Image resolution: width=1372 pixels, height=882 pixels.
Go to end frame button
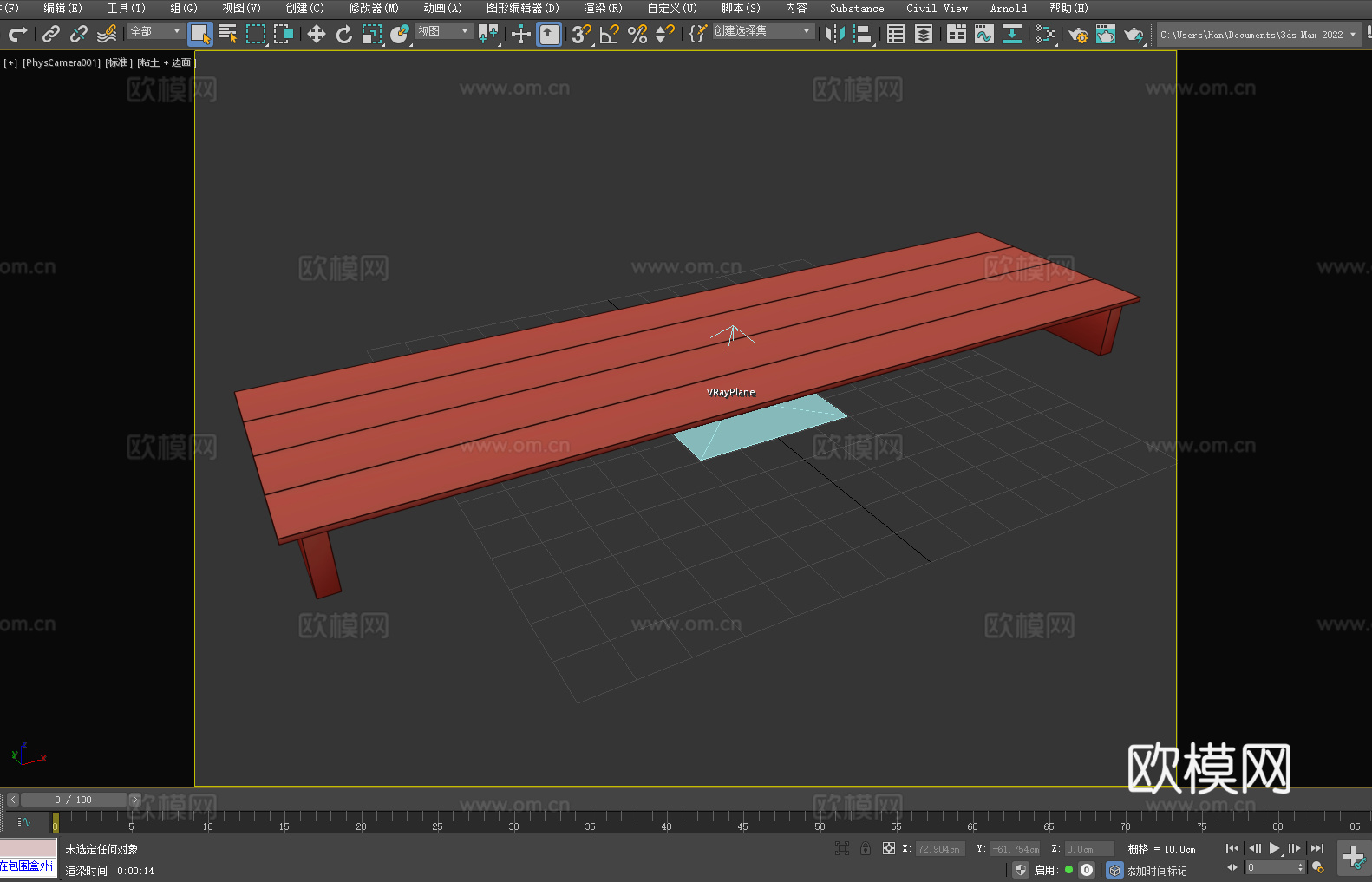click(x=1317, y=848)
